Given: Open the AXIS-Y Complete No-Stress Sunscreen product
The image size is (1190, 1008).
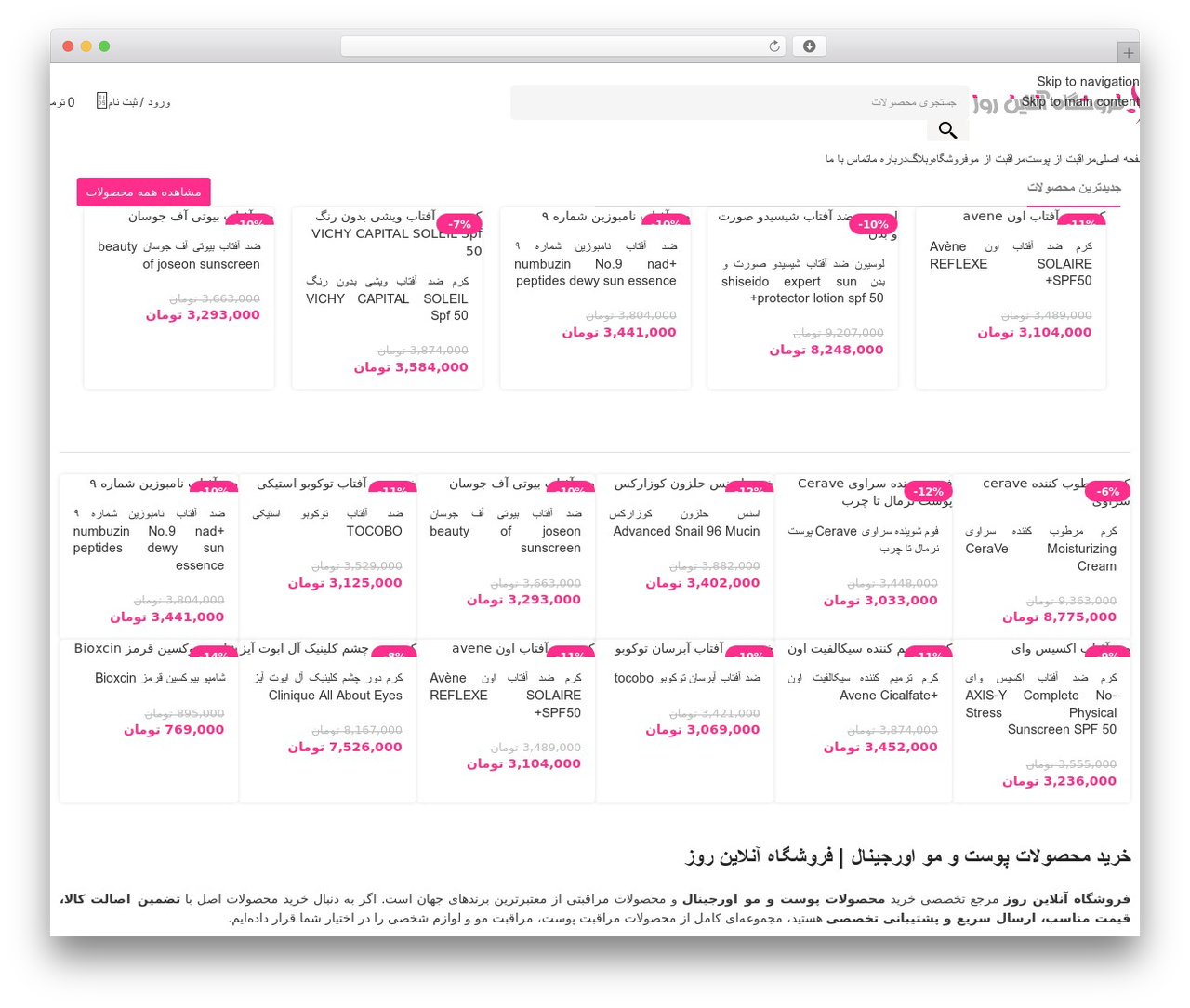Looking at the screenshot, I should (x=1041, y=703).
